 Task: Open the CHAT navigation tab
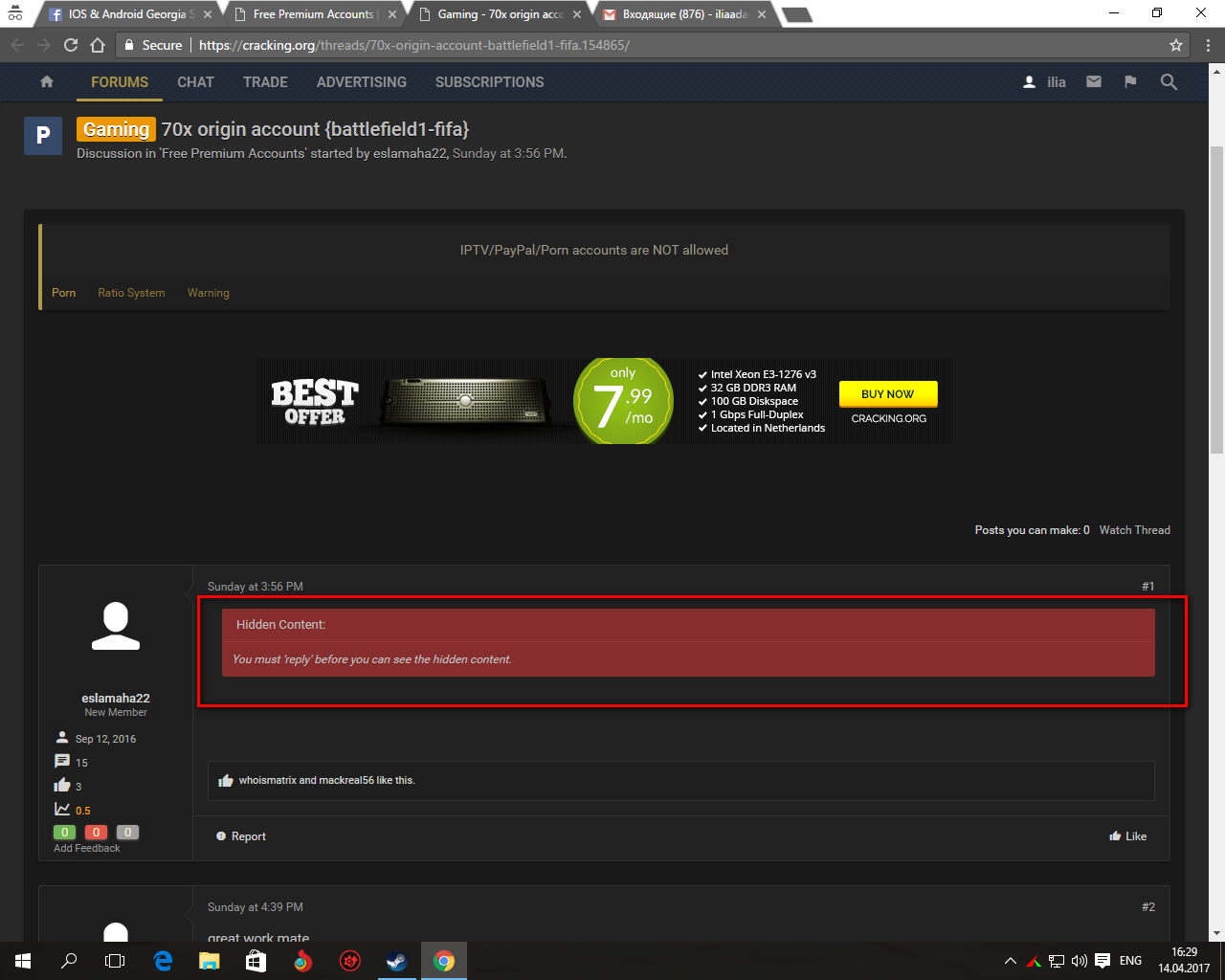pos(195,82)
